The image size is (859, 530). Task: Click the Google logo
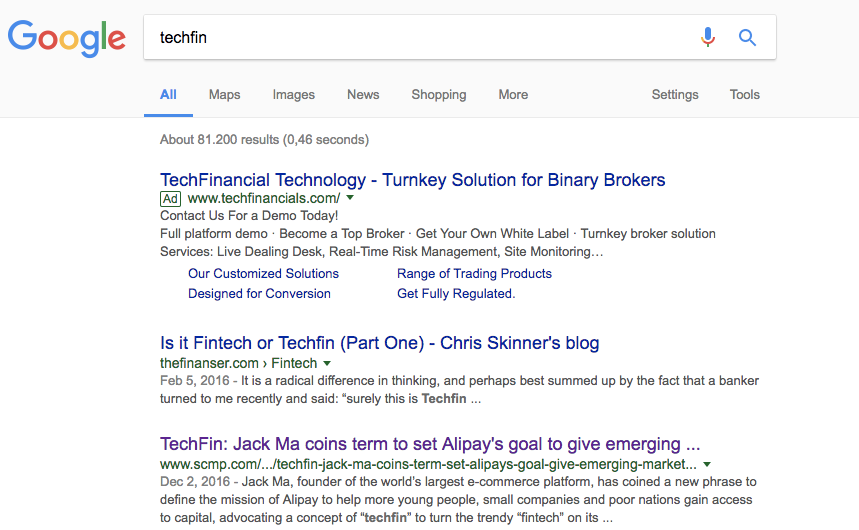coord(67,38)
